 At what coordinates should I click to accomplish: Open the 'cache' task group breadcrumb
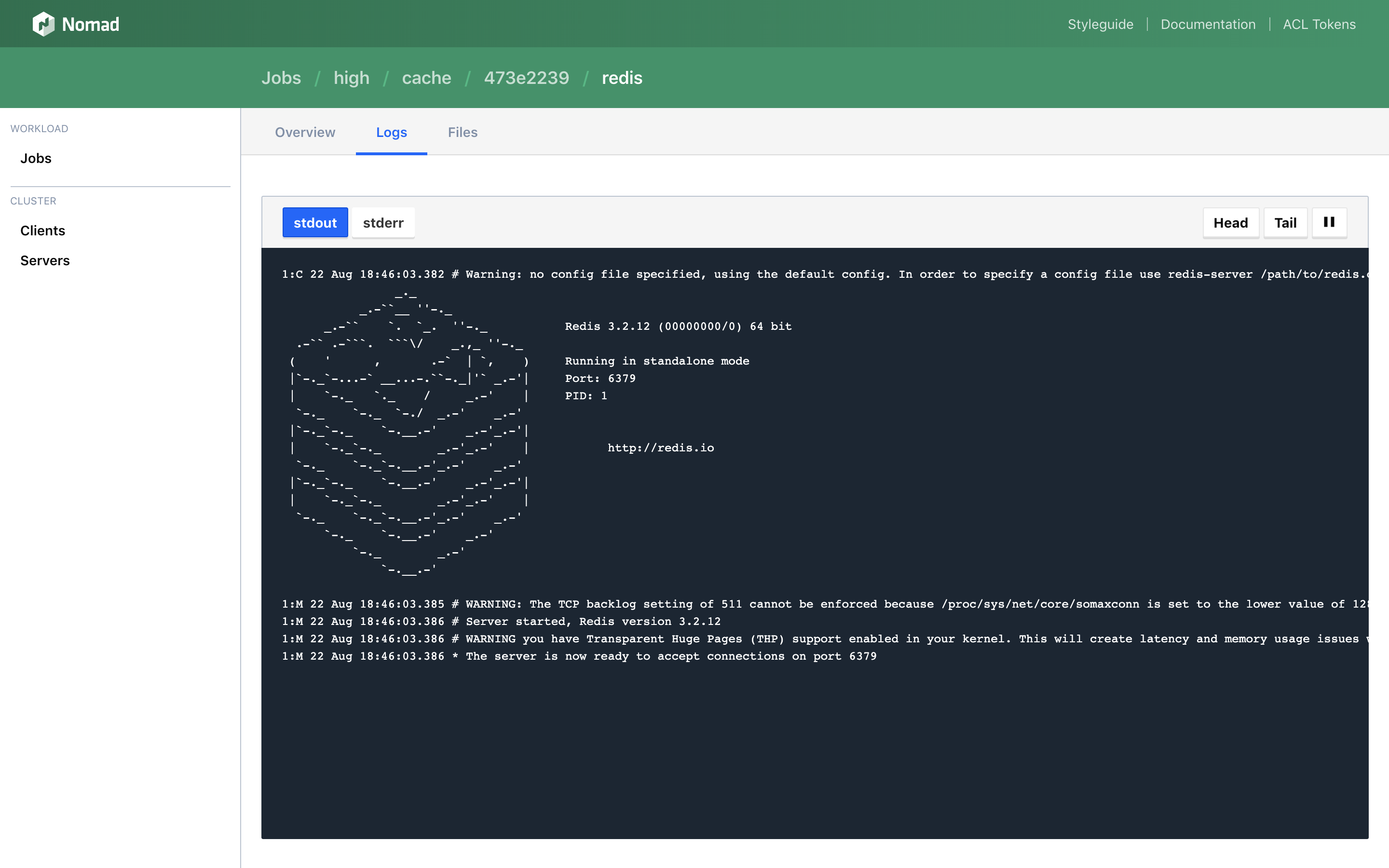[x=426, y=78]
